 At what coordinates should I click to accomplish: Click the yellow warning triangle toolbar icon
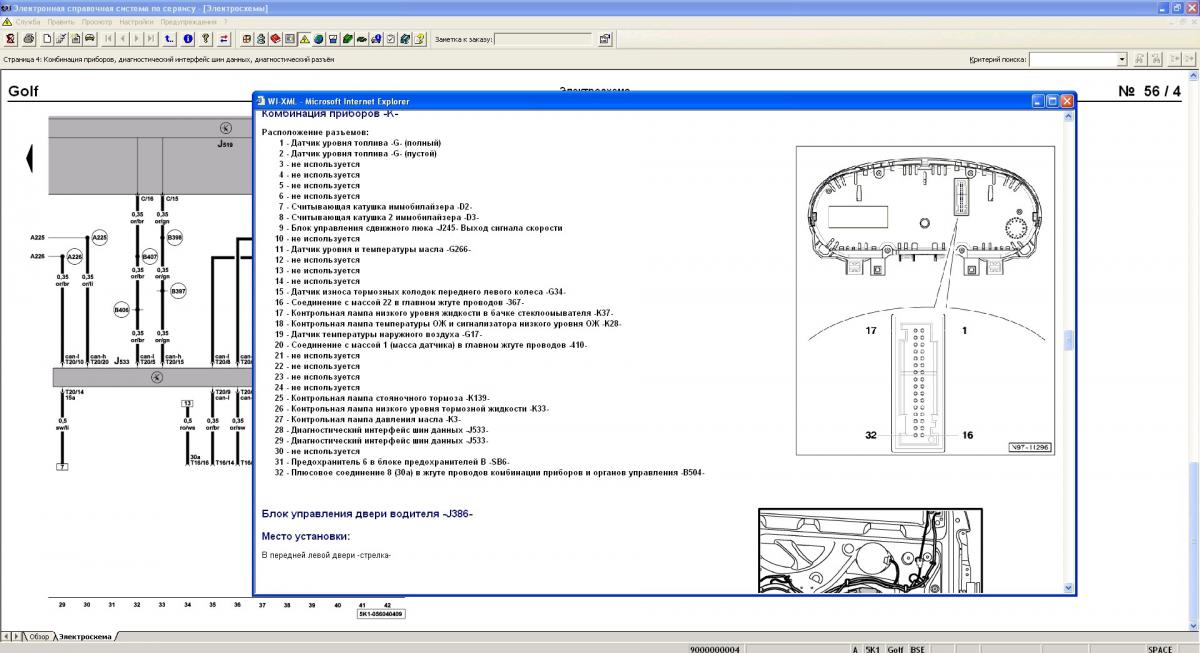pyautogui.click(x=304, y=40)
